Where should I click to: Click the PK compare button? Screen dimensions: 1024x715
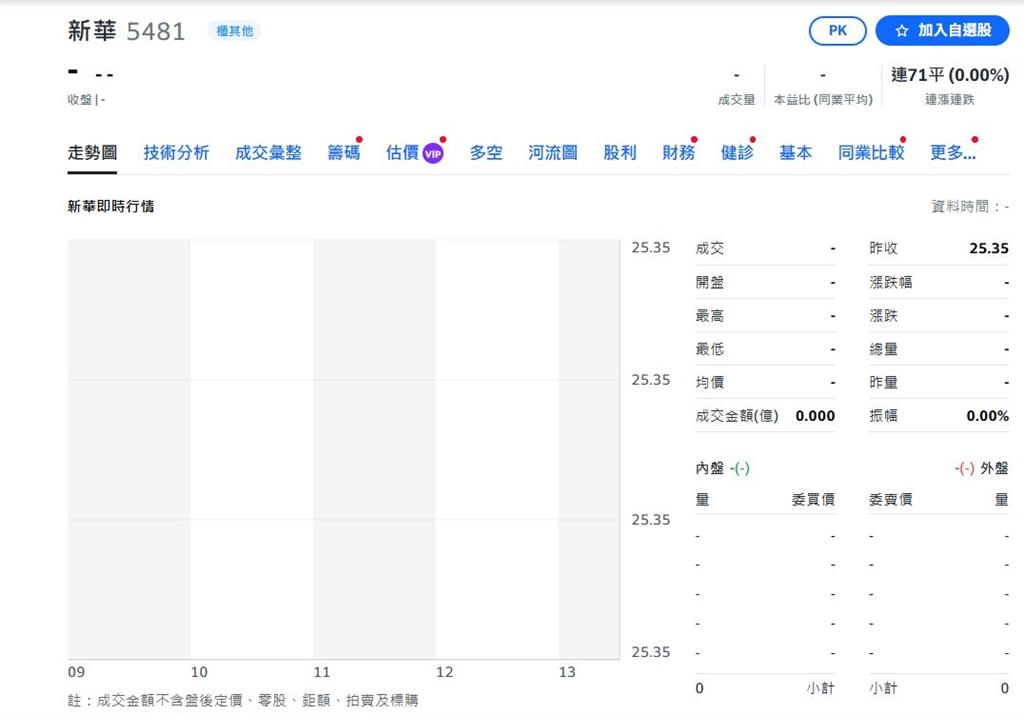click(837, 31)
